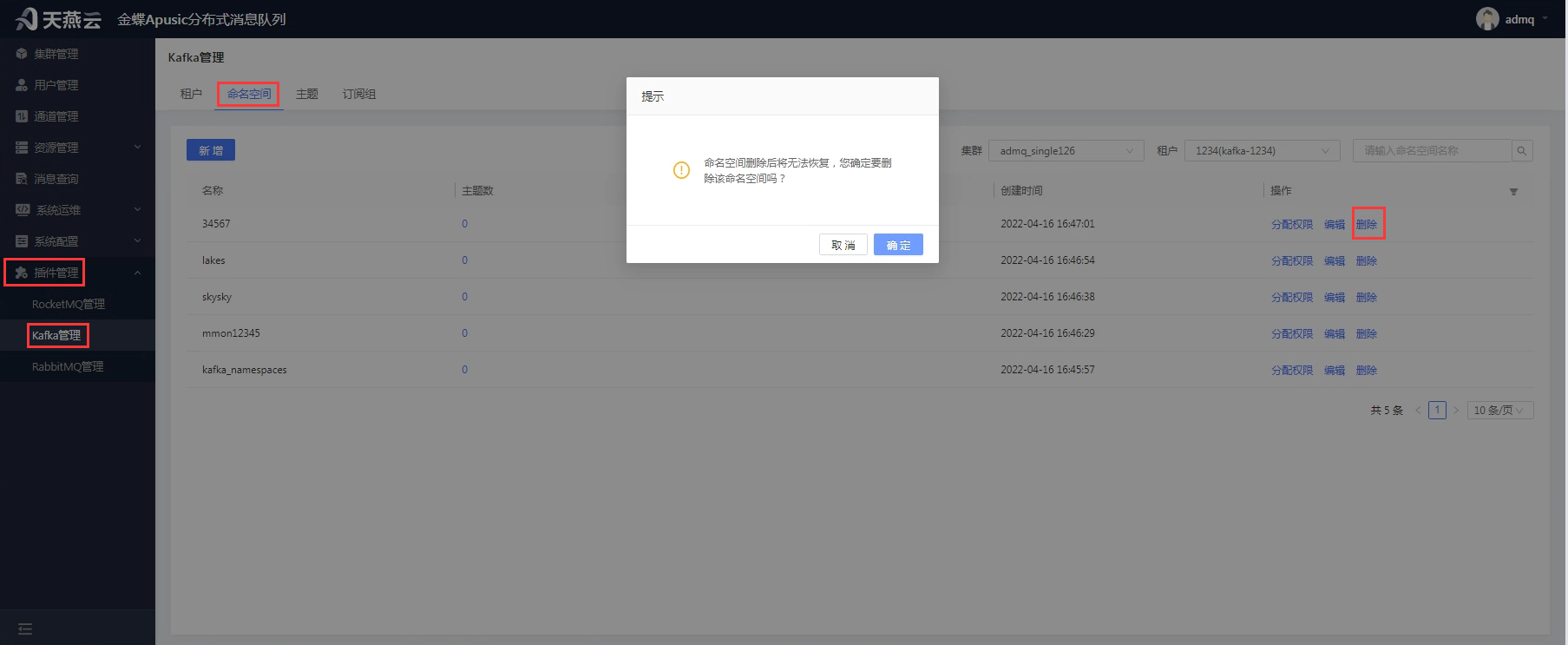The height and width of the screenshot is (645, 1568).
Task: Click 编辑 for namespace lakes
Action: pos(1335,261)
